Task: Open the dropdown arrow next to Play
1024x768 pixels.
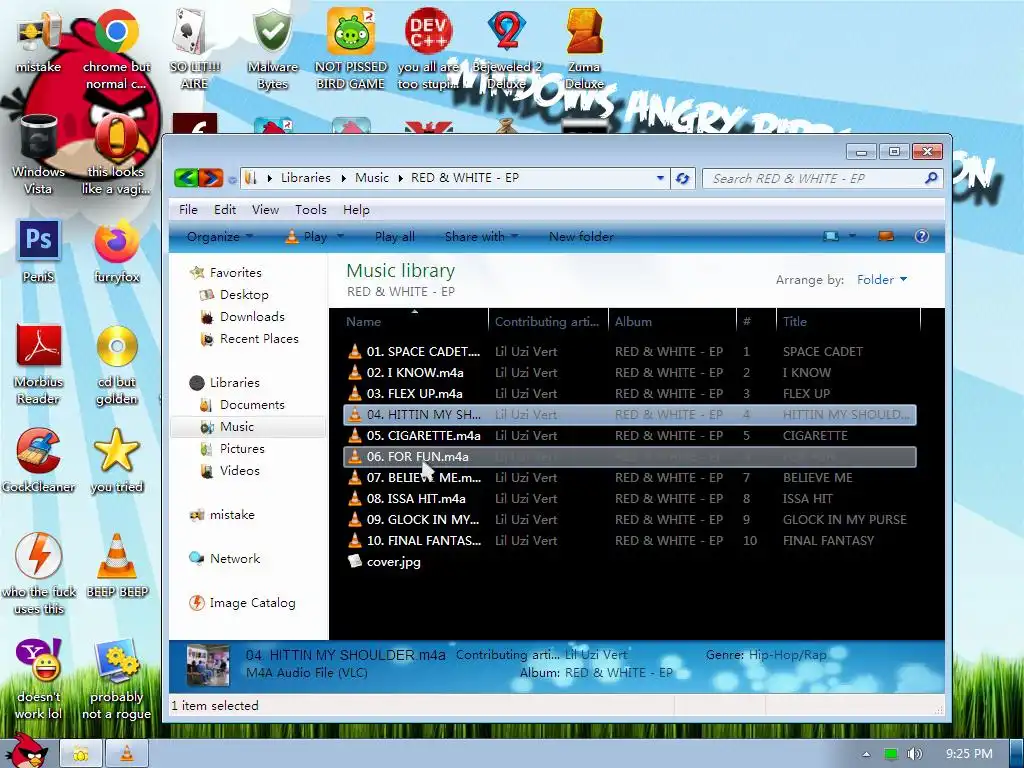Action: point(340,236)
